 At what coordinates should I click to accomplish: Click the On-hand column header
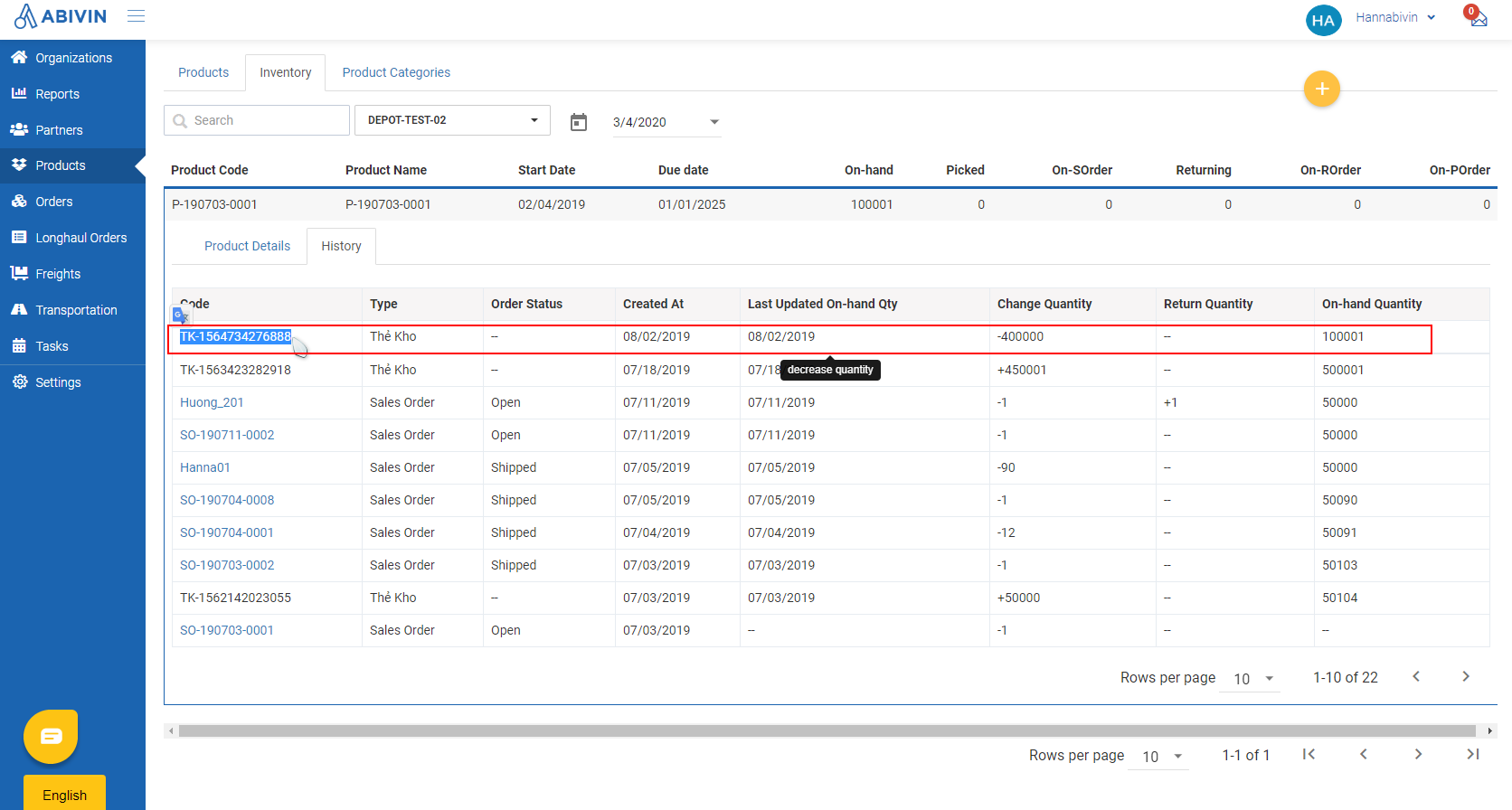point(868,170)
